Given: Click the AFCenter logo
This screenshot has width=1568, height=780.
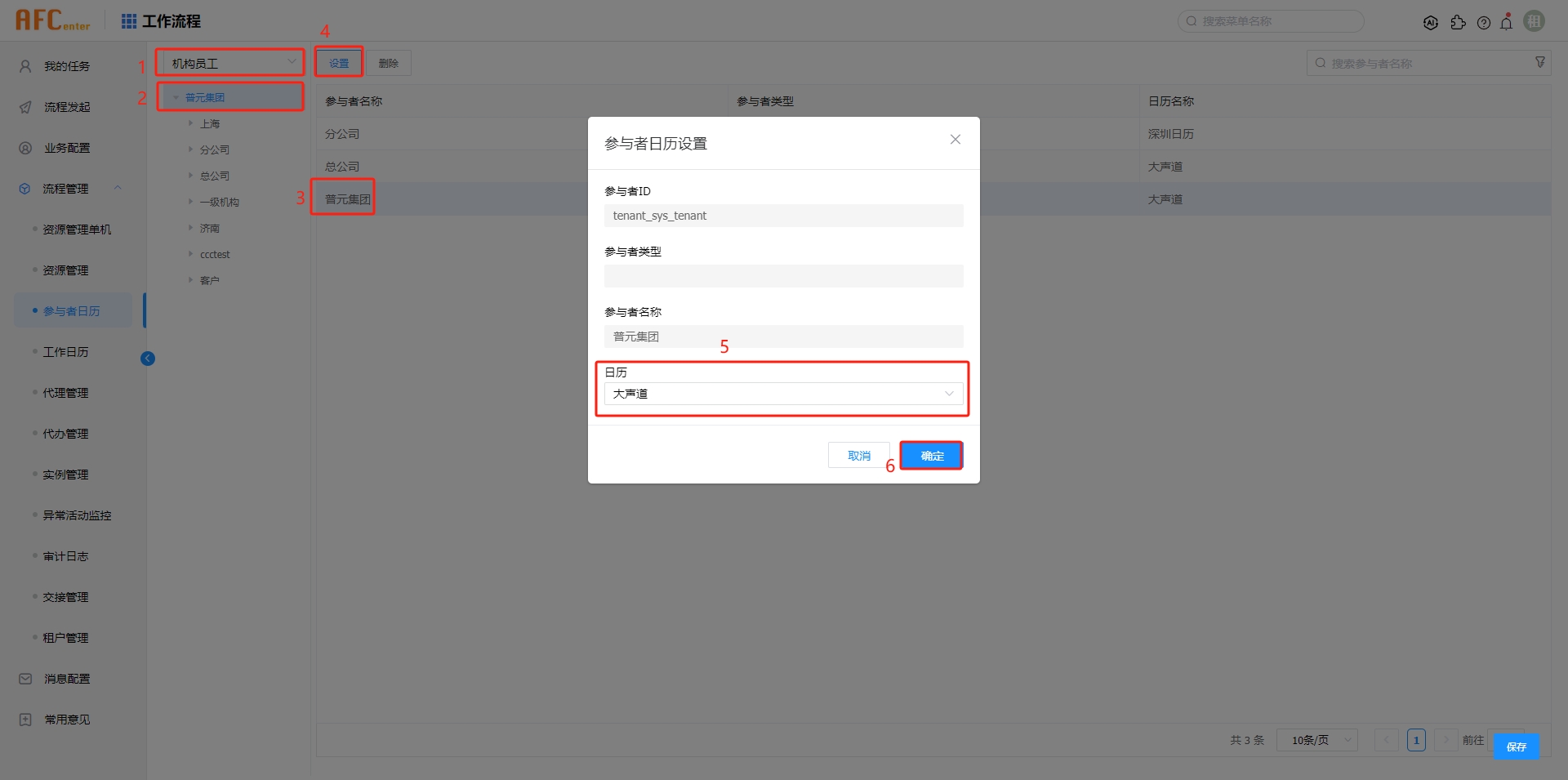Looking at the screenshot, I should pos(52,20).
